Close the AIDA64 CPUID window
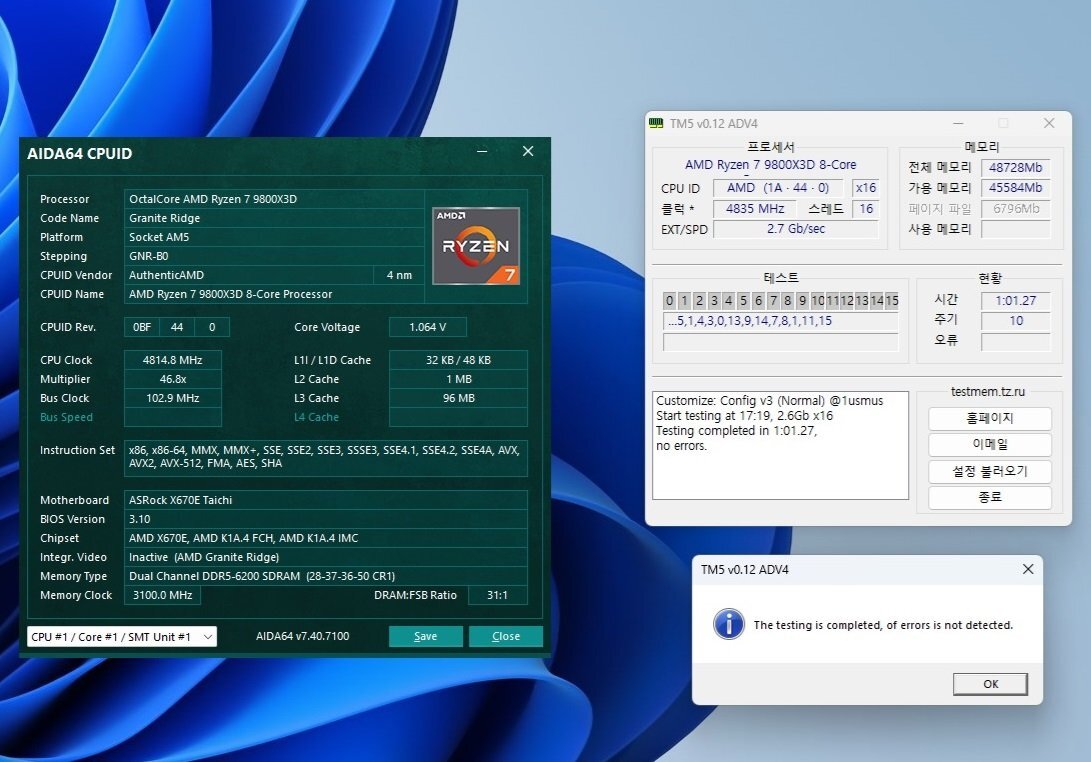Screen dimensions: 1091x762 (x=528, y=151)
